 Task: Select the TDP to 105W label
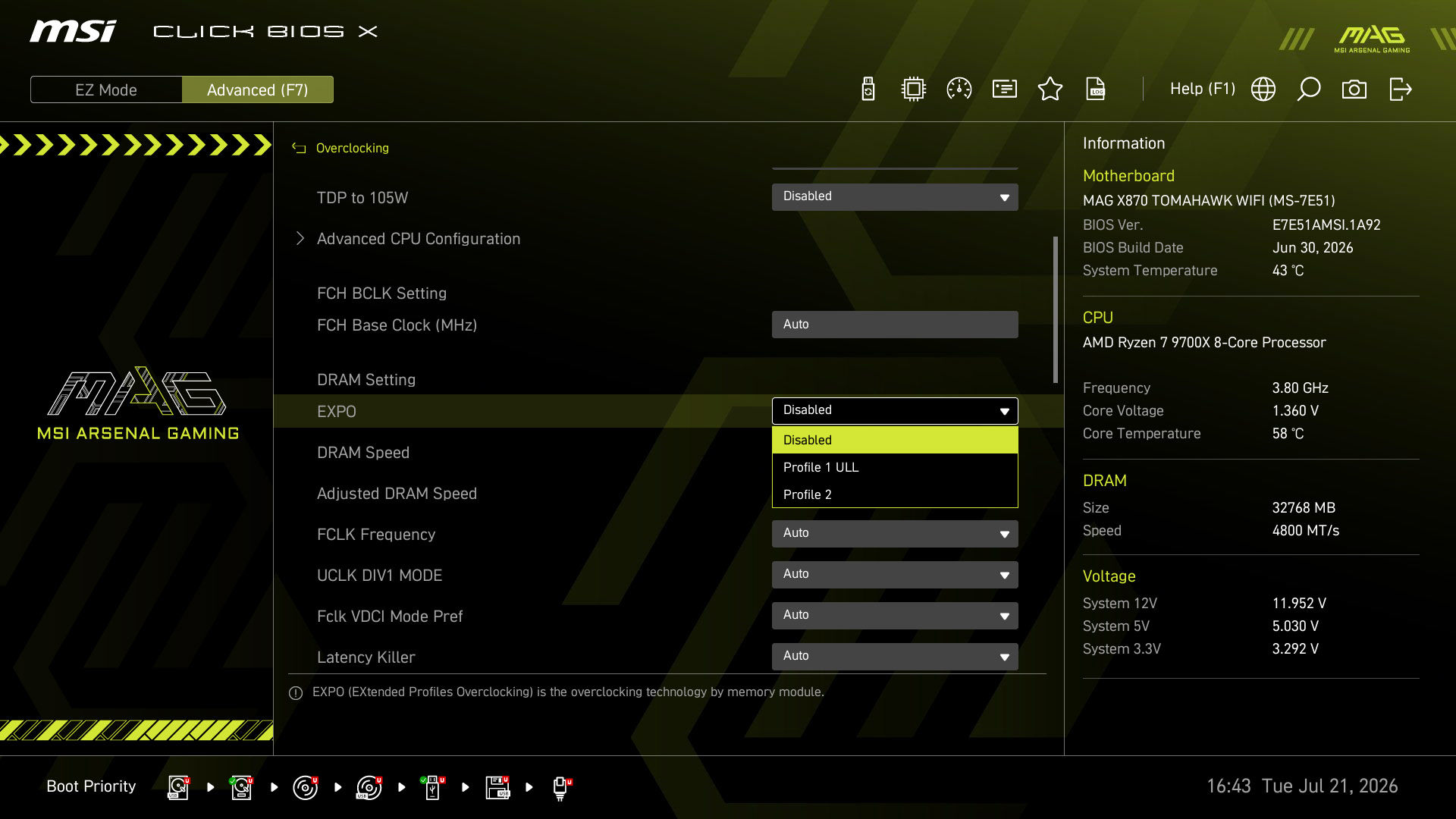pos(362,198)
